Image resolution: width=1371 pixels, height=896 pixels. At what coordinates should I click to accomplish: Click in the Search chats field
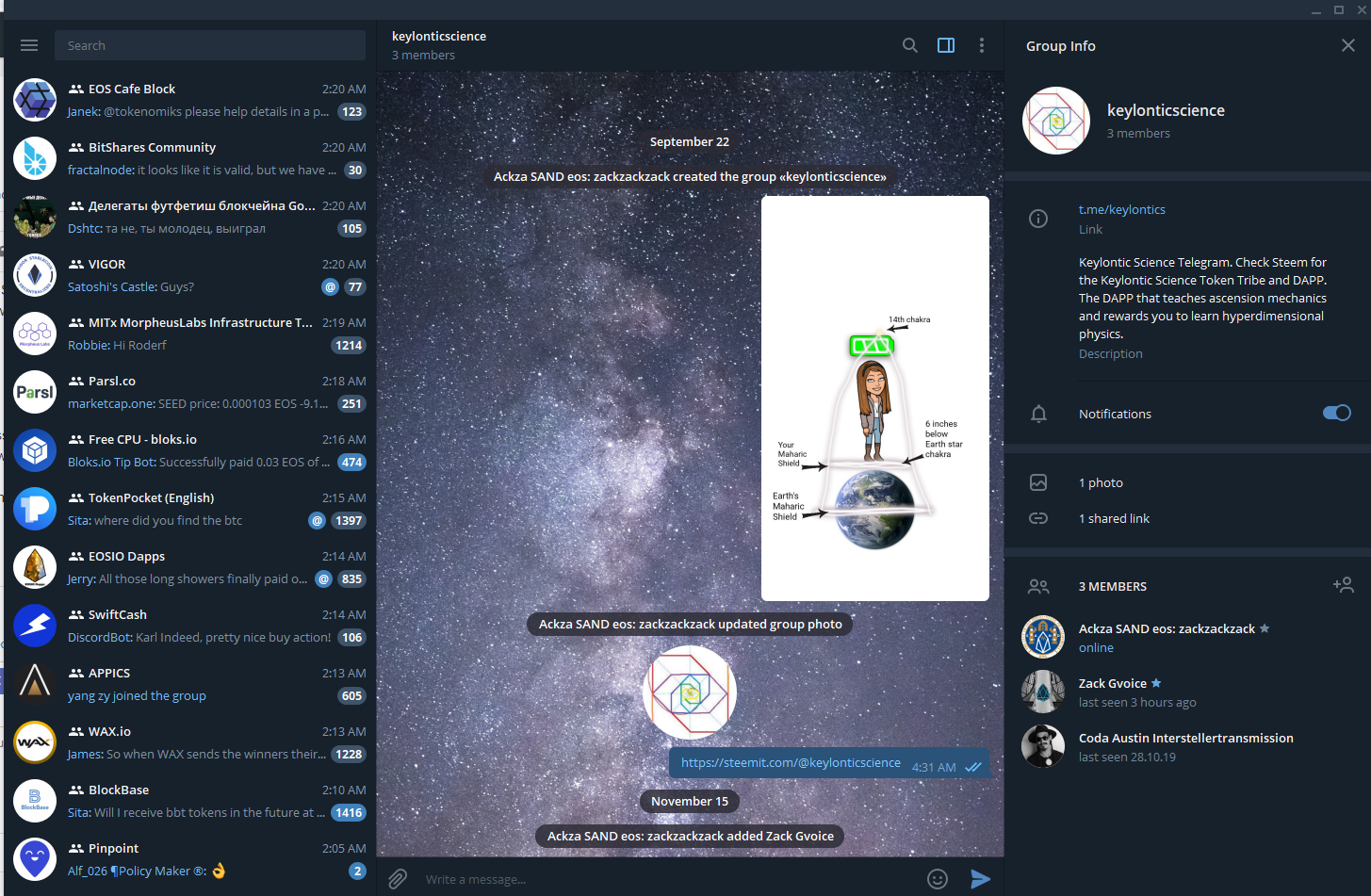coord(210,45)
